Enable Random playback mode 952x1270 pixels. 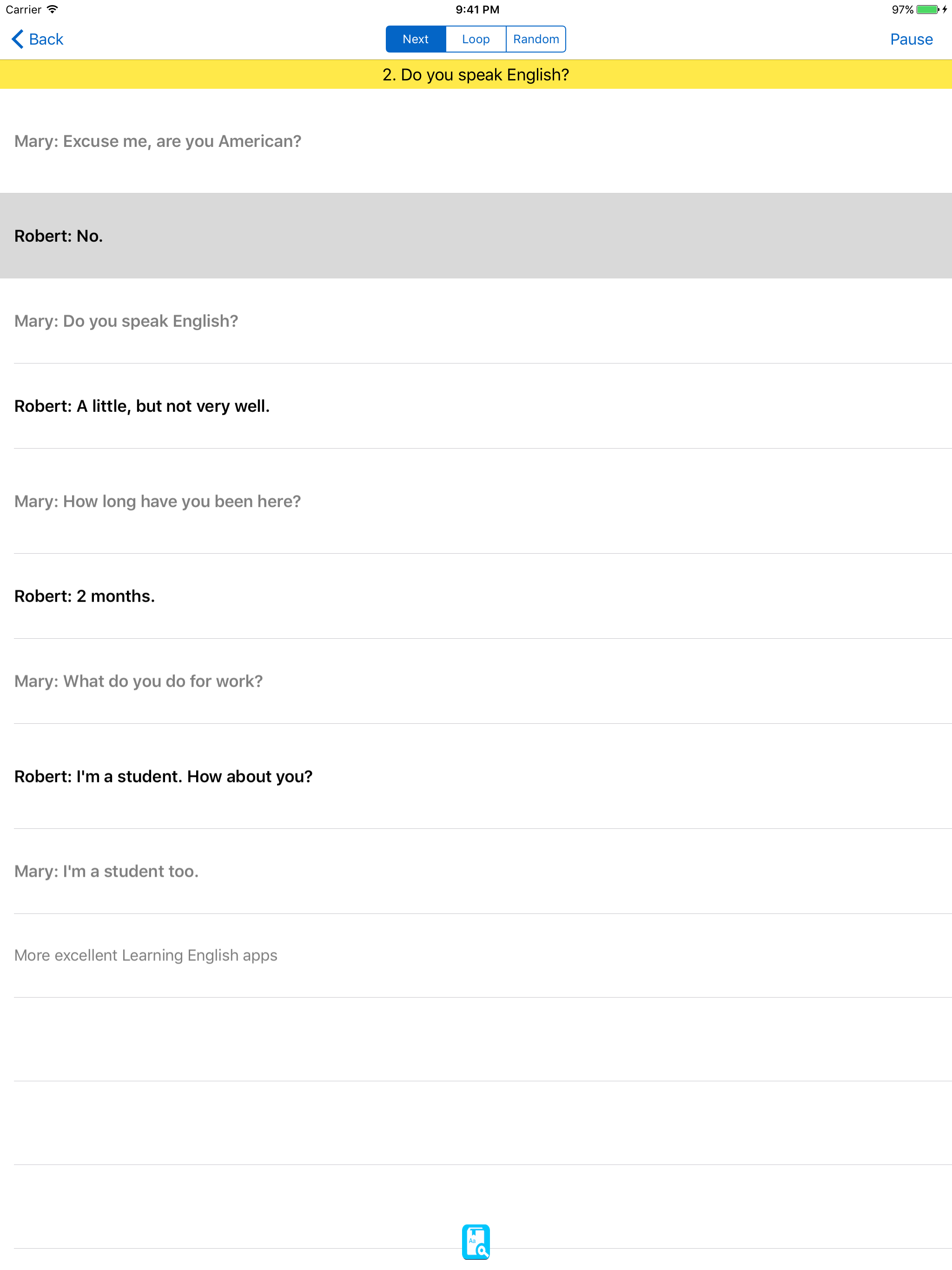coord(535,39)
